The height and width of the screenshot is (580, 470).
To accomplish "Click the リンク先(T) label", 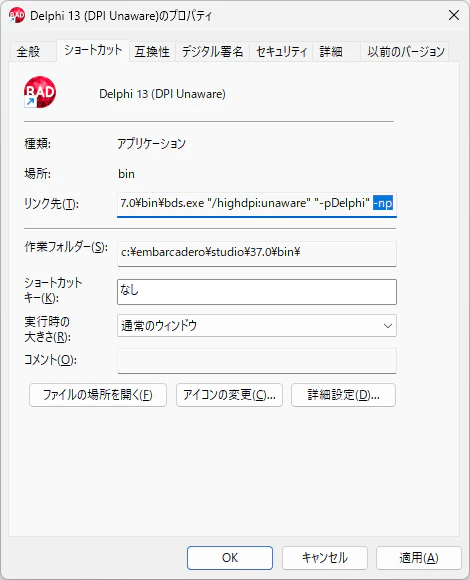I will click(x=51, y=203).
